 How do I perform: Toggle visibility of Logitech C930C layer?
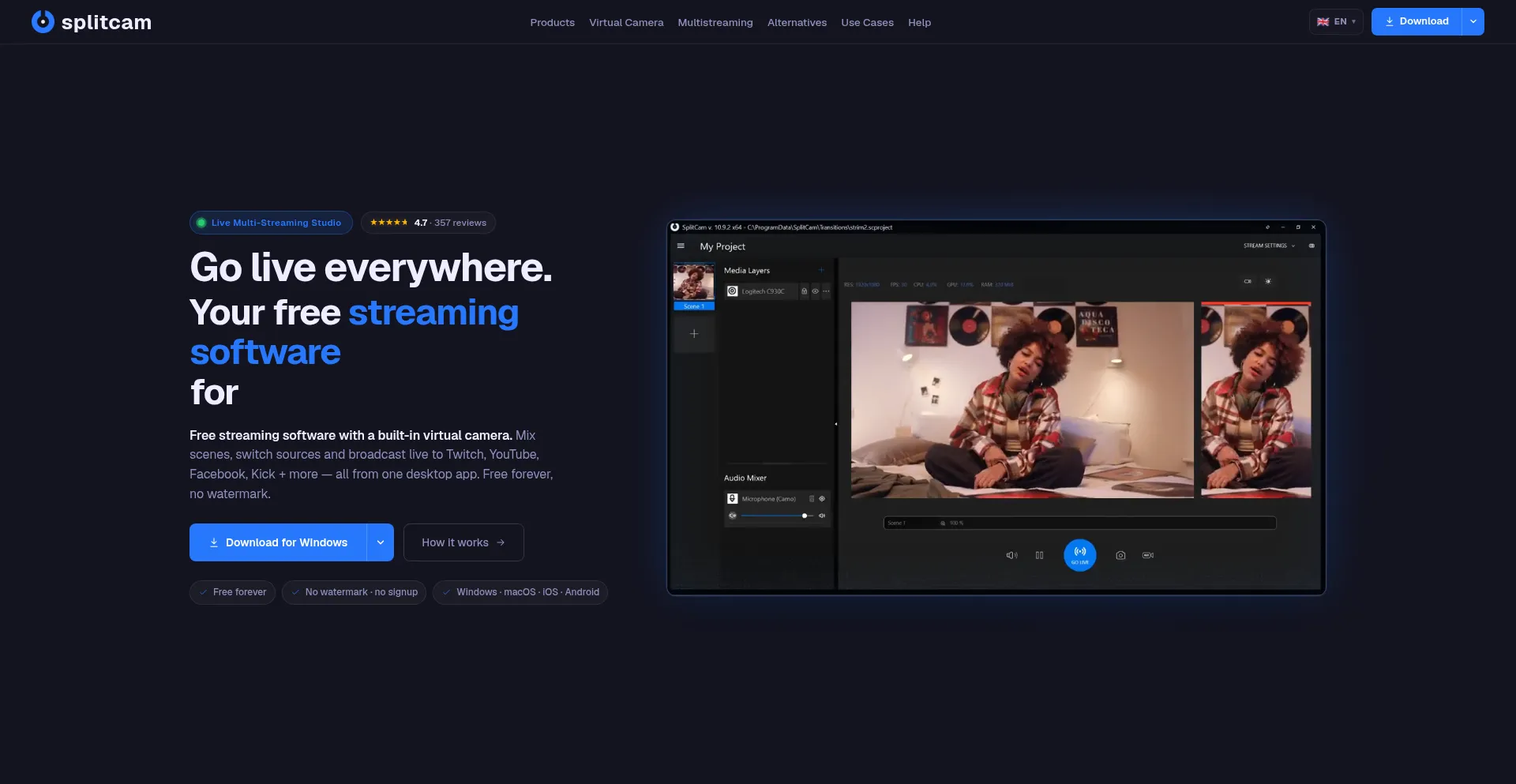point(816,291)
